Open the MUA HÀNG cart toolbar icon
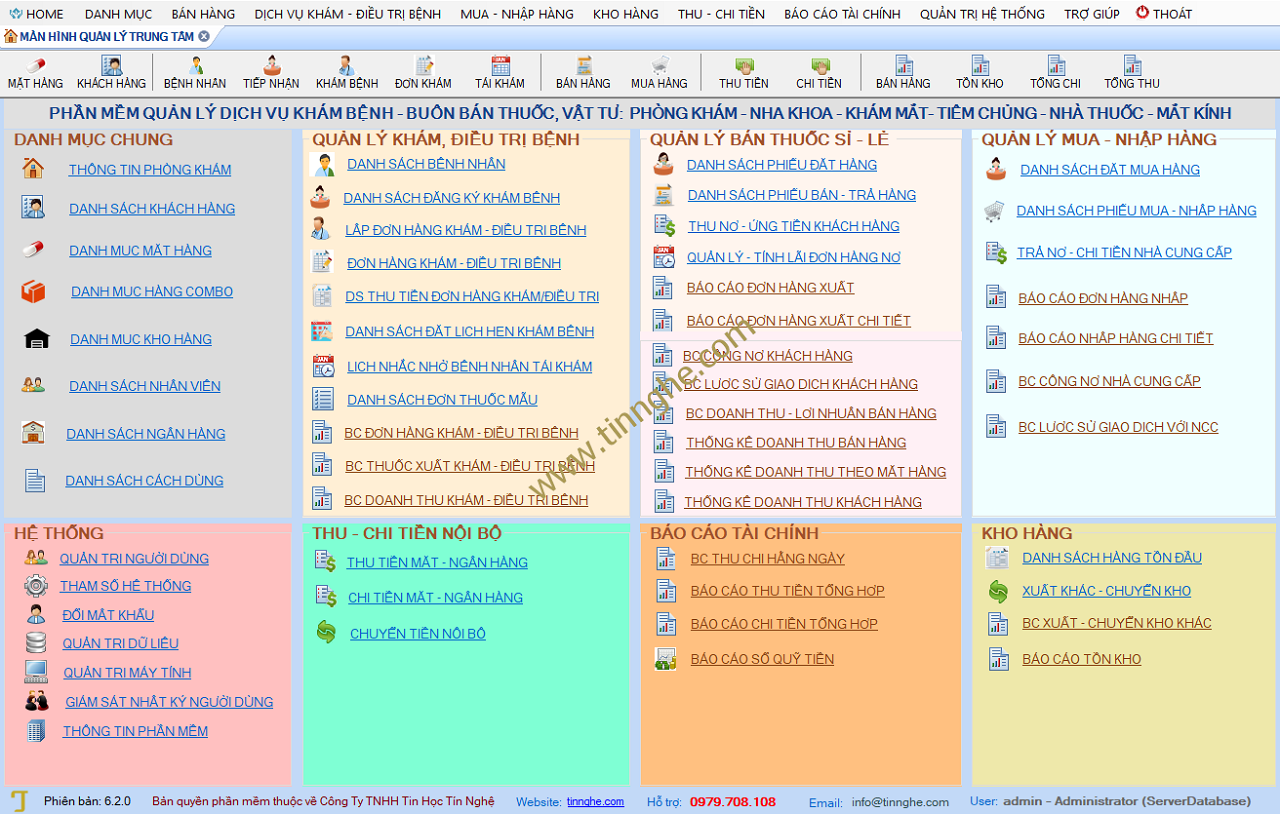This screenshot has height=814, width=1280. 659,73
